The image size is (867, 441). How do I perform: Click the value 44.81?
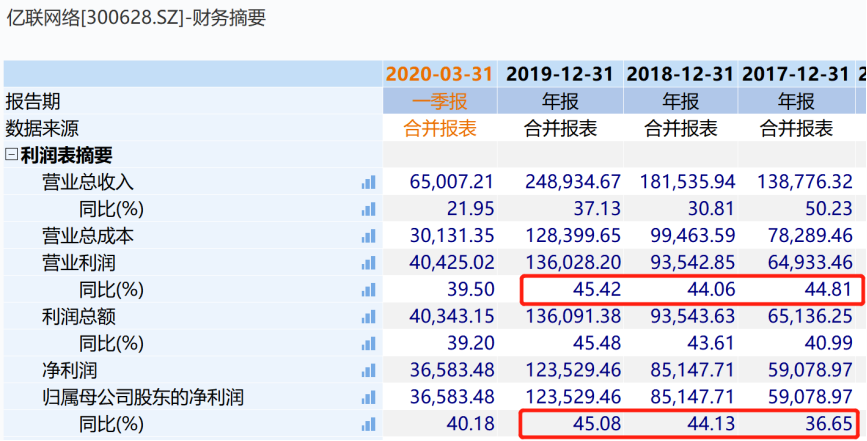[x=828, y=290]
